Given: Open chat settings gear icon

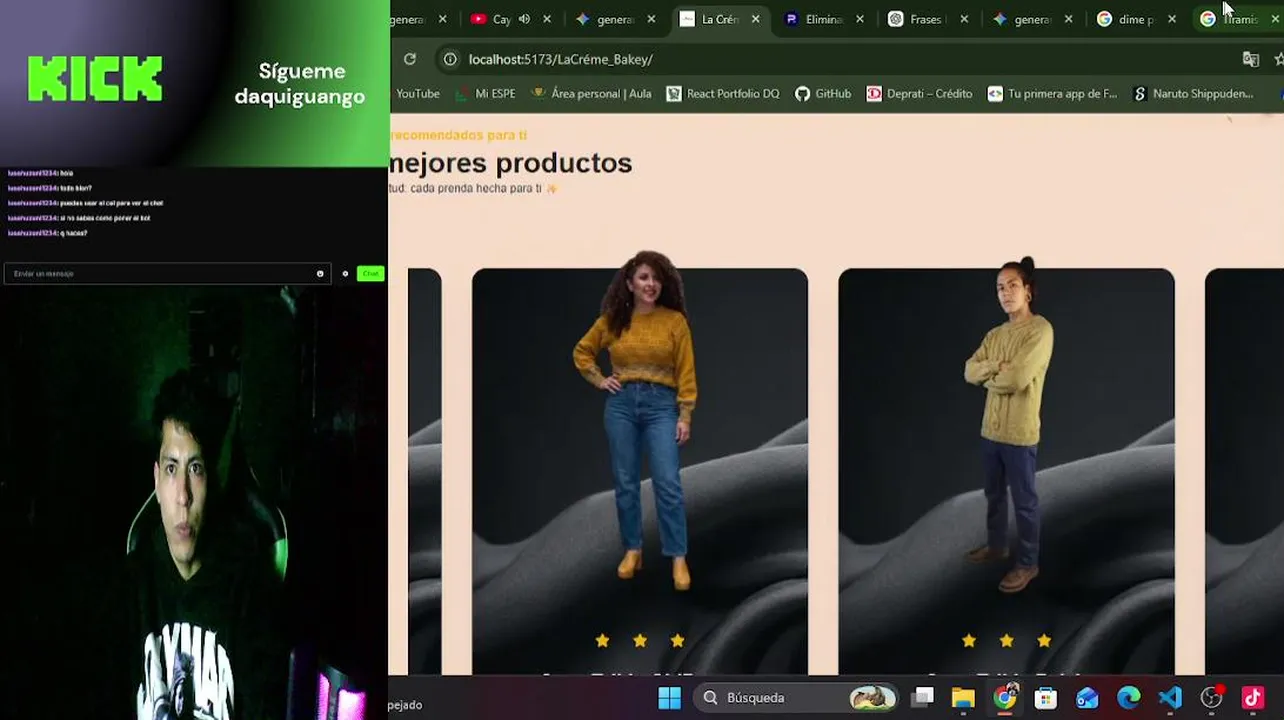Looking at the screenshot, I should coord(345,273).
